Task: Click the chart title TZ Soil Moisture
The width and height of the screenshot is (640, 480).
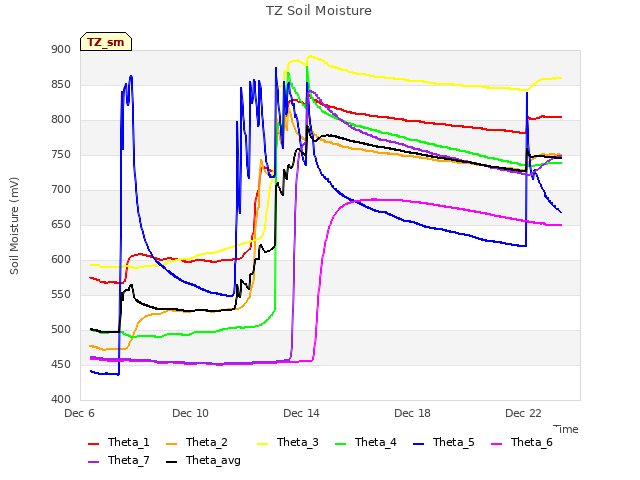Action: (x=319, y=11)
